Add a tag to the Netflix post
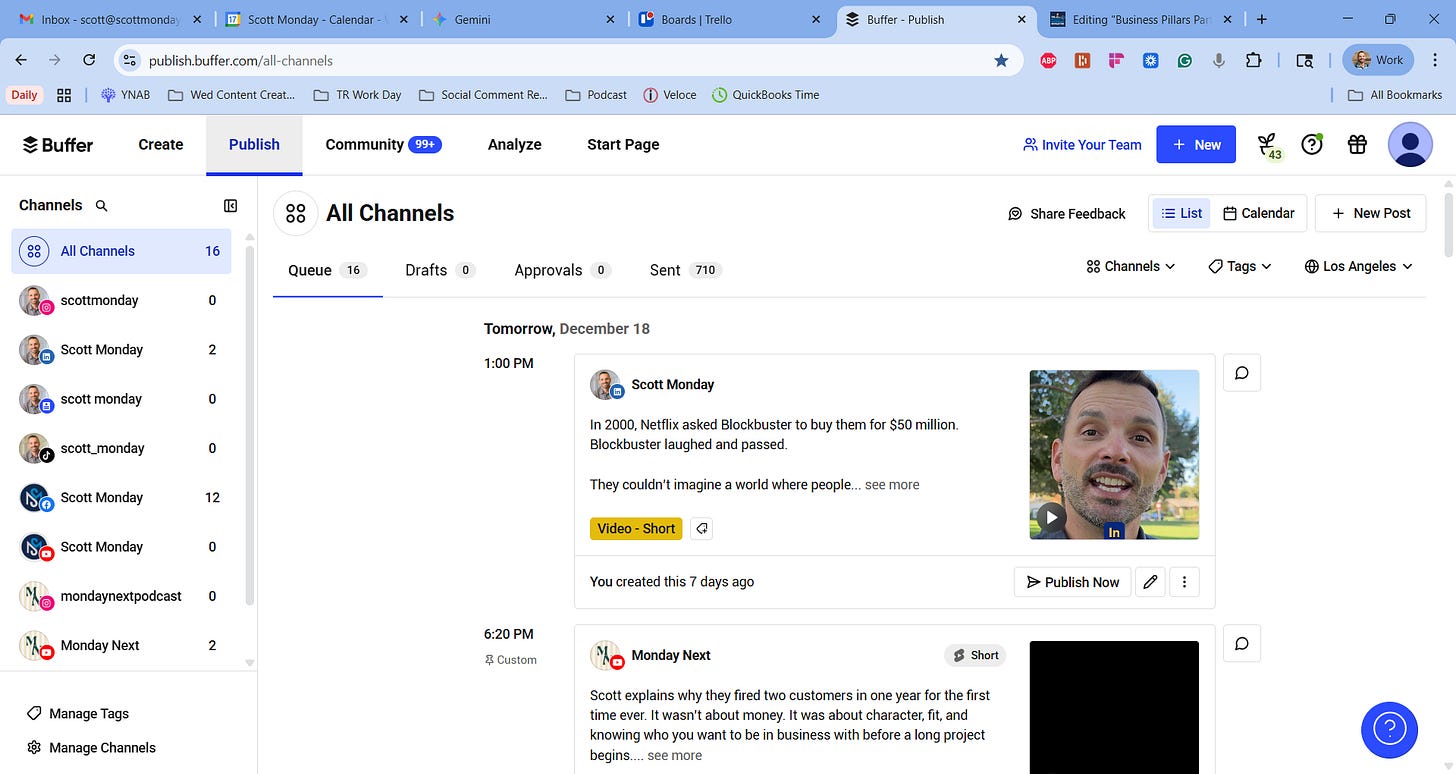 [702, 529]
